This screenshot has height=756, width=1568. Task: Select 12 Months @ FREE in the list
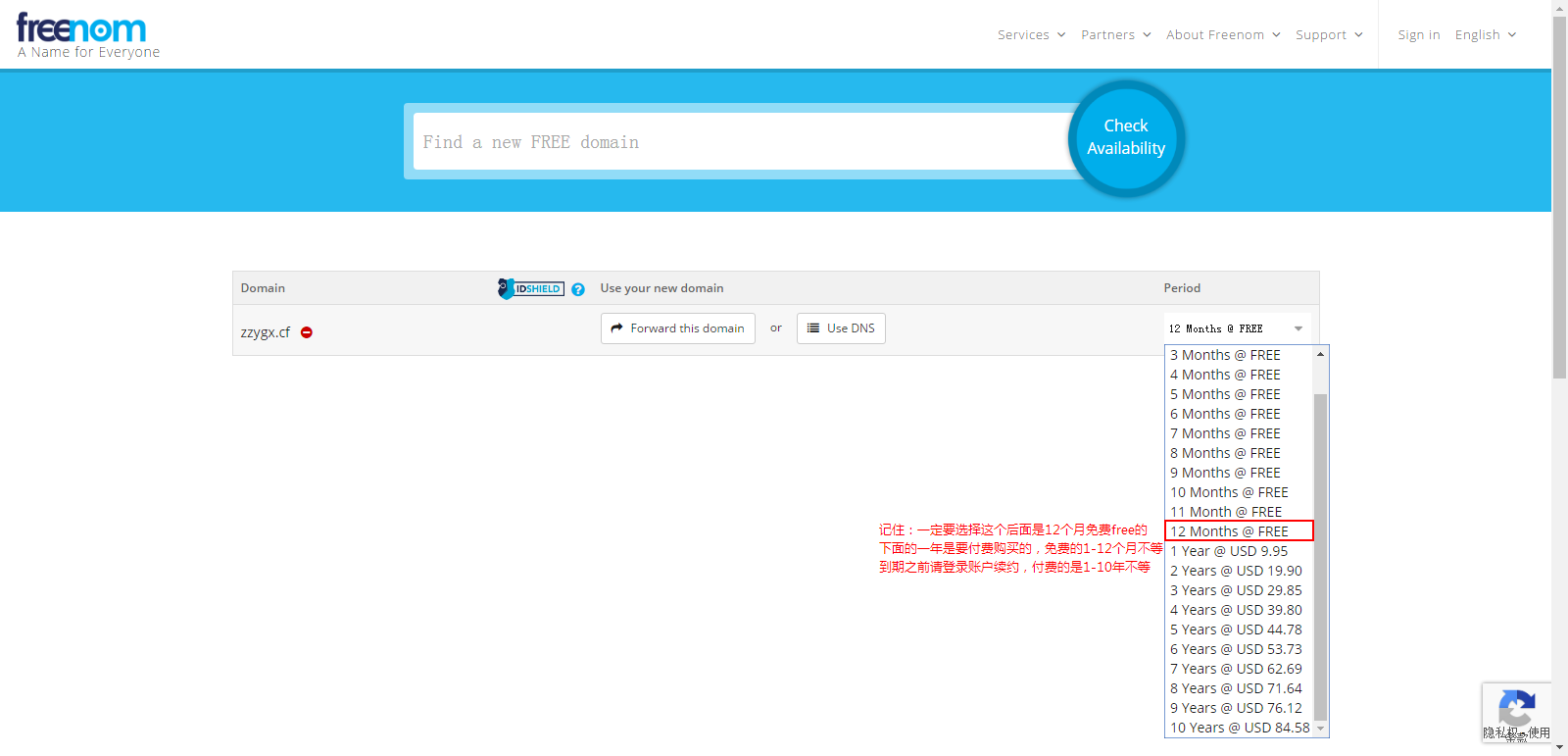click(x=1240, y=531)
